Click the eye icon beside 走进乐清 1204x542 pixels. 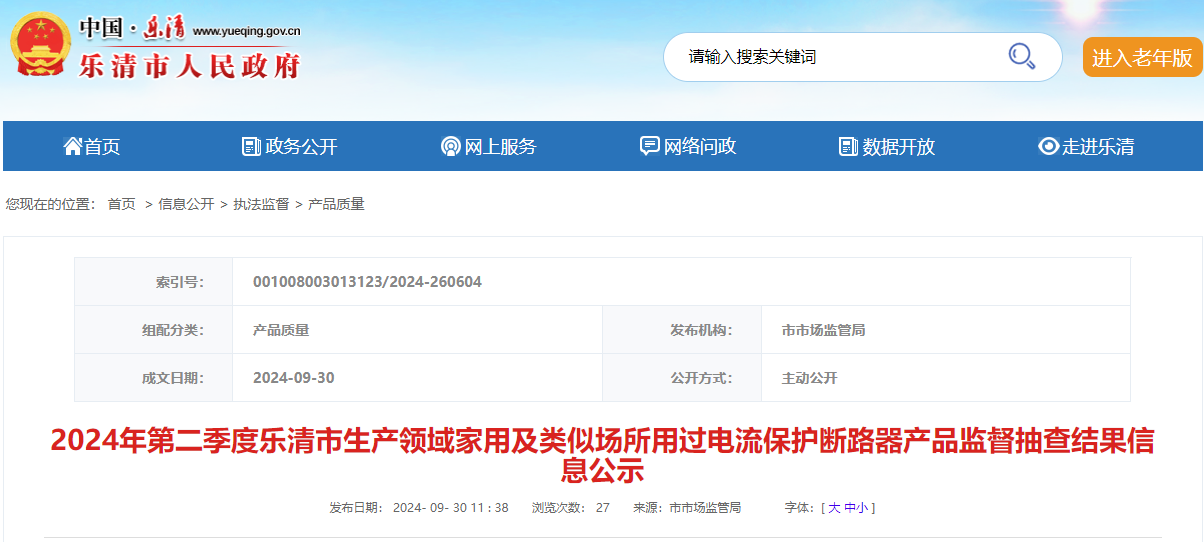[x=1048, y=146]
